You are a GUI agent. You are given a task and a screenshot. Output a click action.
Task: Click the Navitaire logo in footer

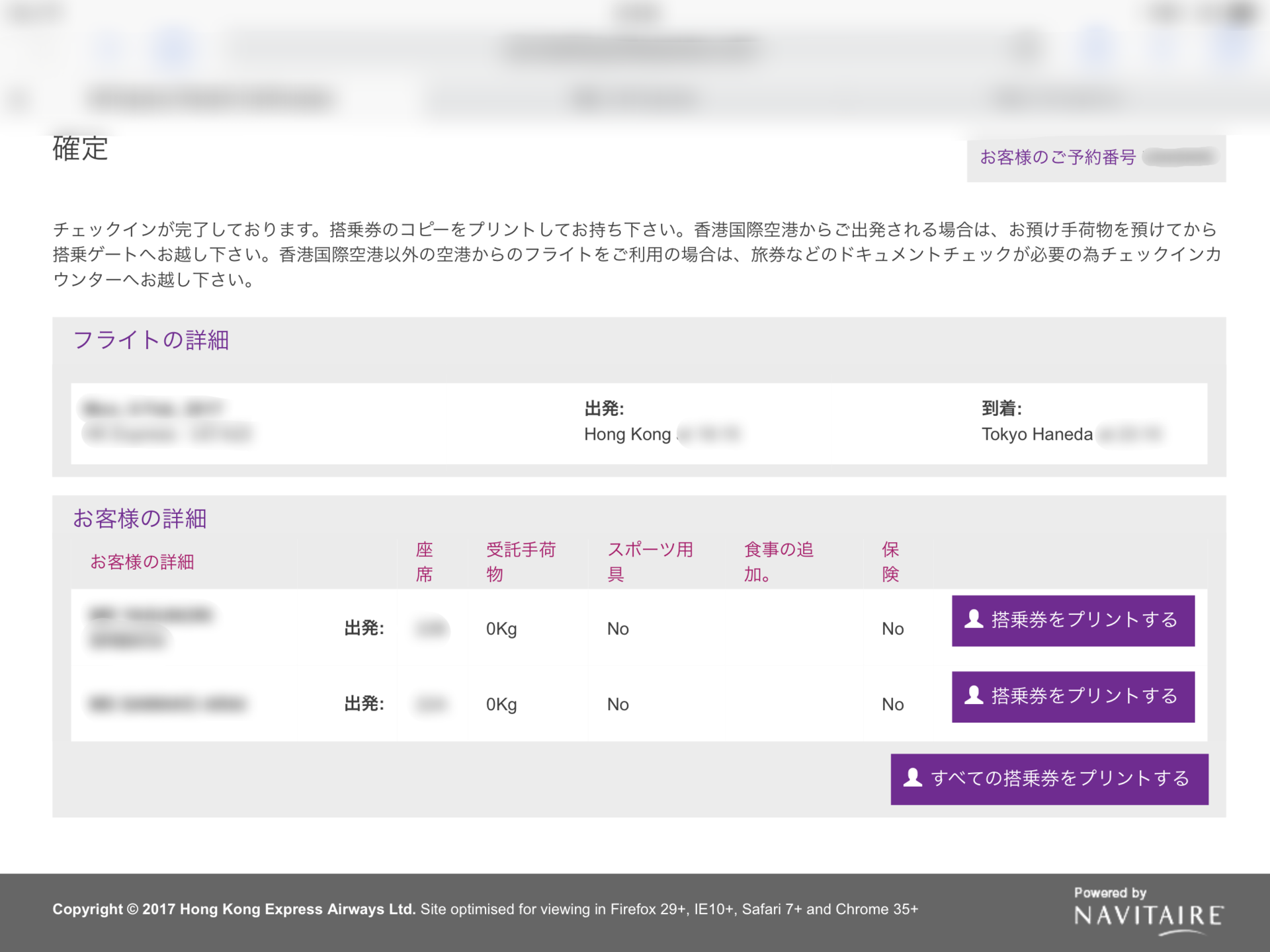pyautogui.click(x=1149, y=911)
